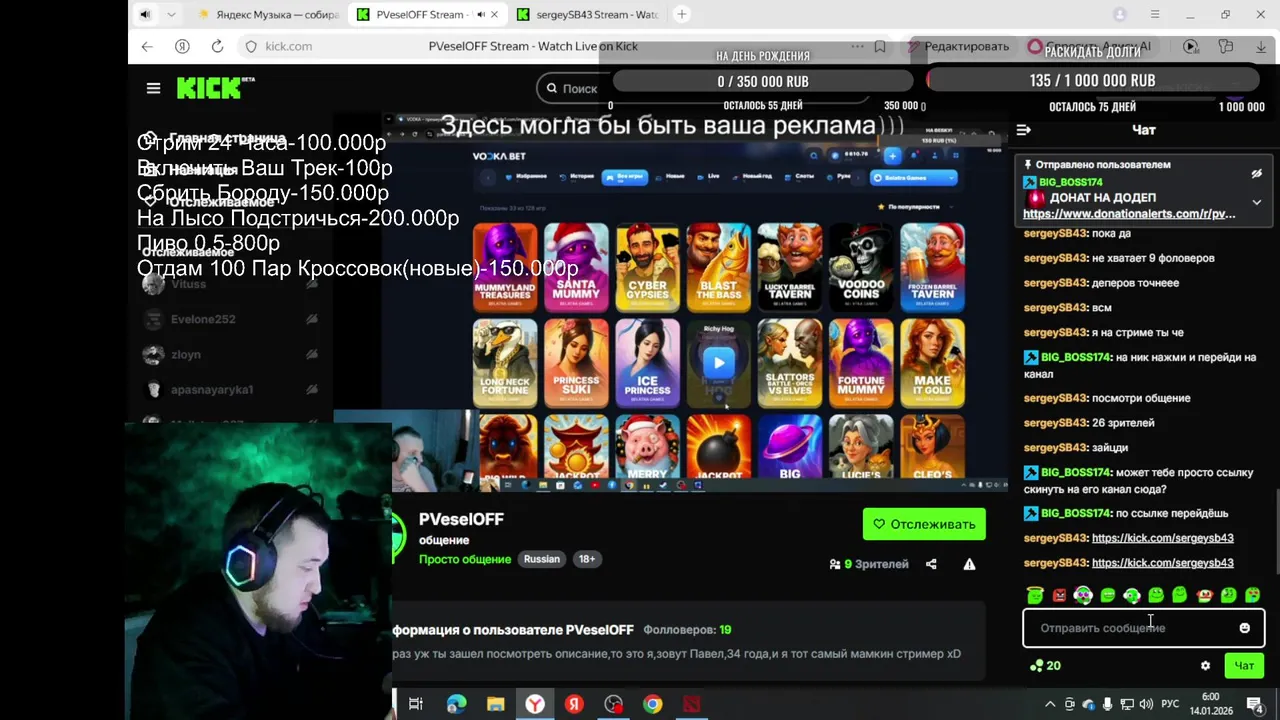Screen dimensions: 1280x720
Task: Click the Cyber Gypsies slot thumbnail
Action: pos(648,267)
